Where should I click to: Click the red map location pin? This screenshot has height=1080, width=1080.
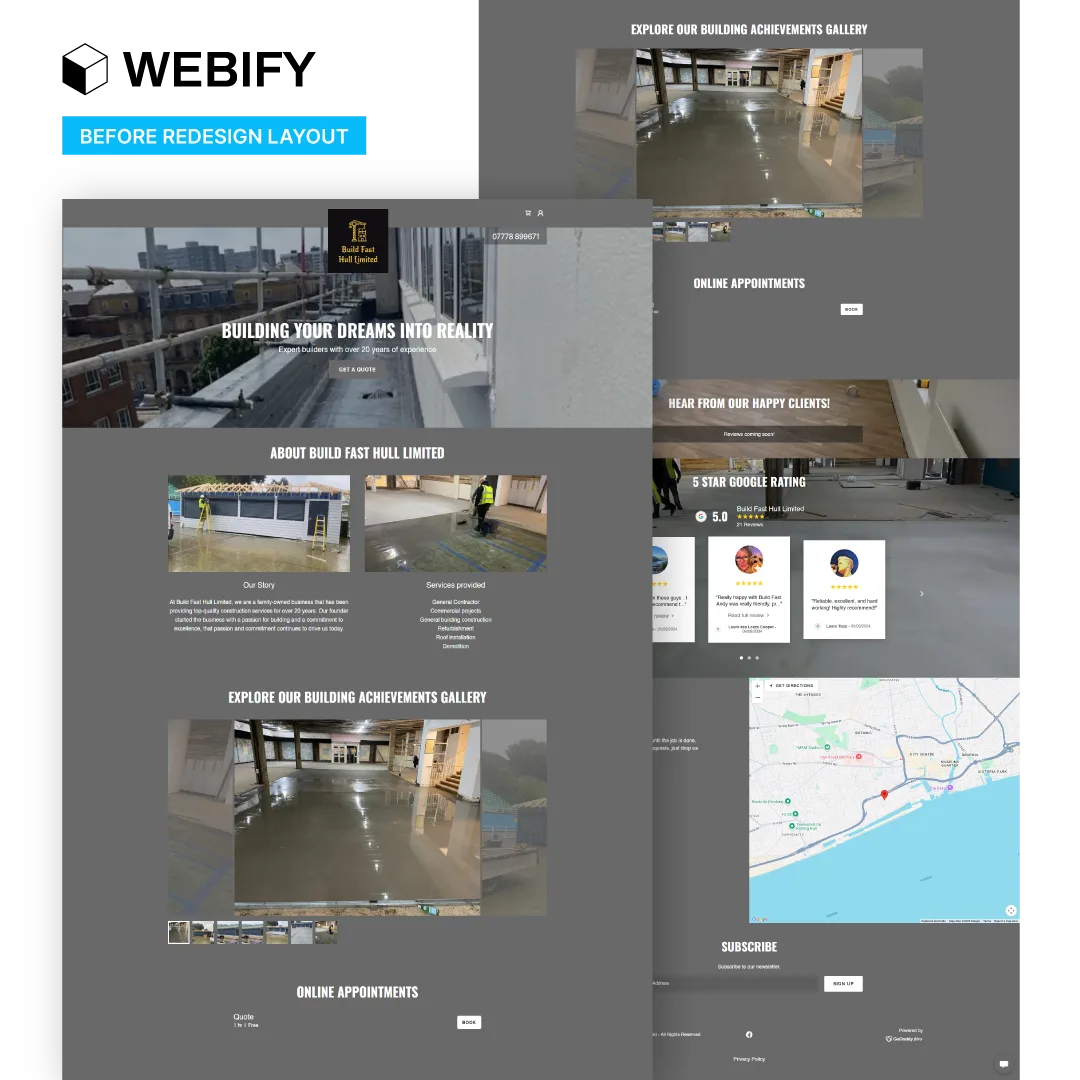[884, 794]
